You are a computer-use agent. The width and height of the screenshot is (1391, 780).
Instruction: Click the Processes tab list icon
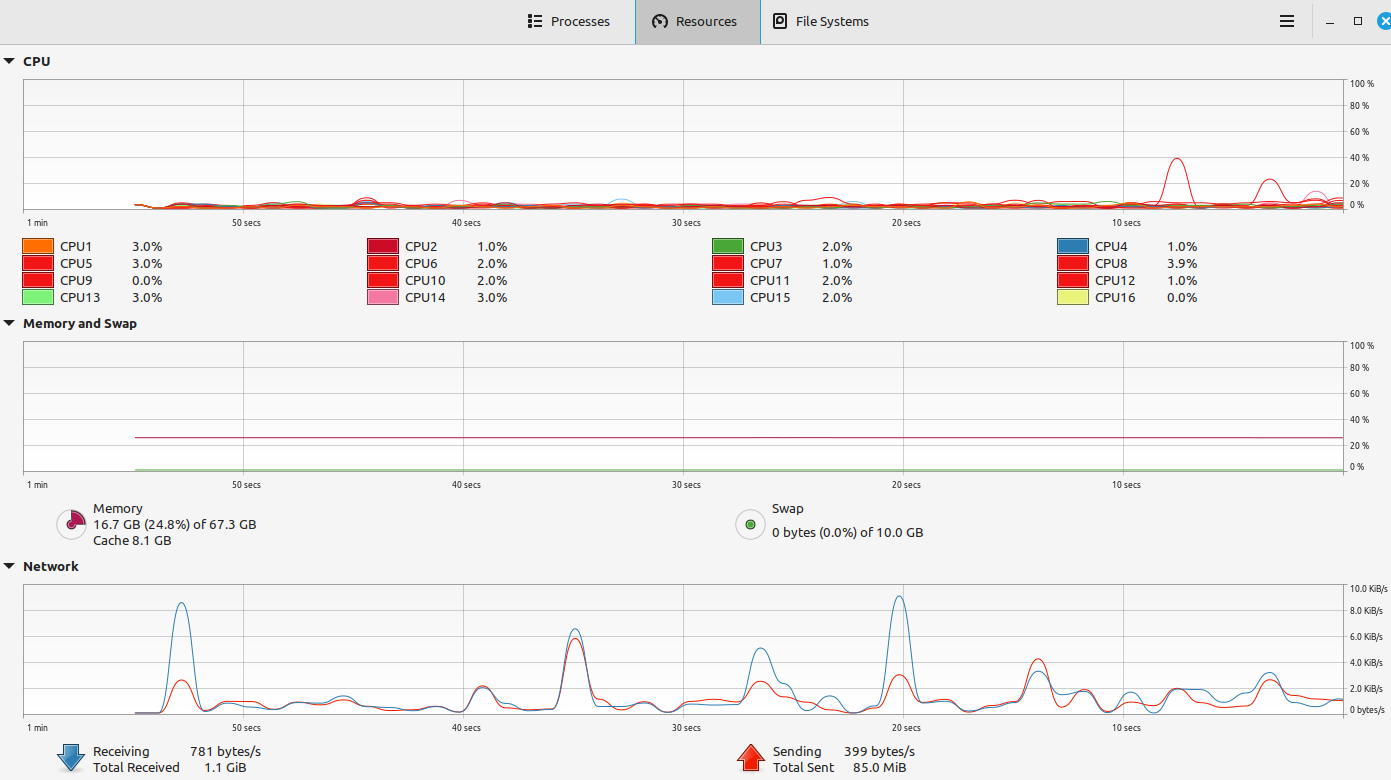(x=535, y=21)
